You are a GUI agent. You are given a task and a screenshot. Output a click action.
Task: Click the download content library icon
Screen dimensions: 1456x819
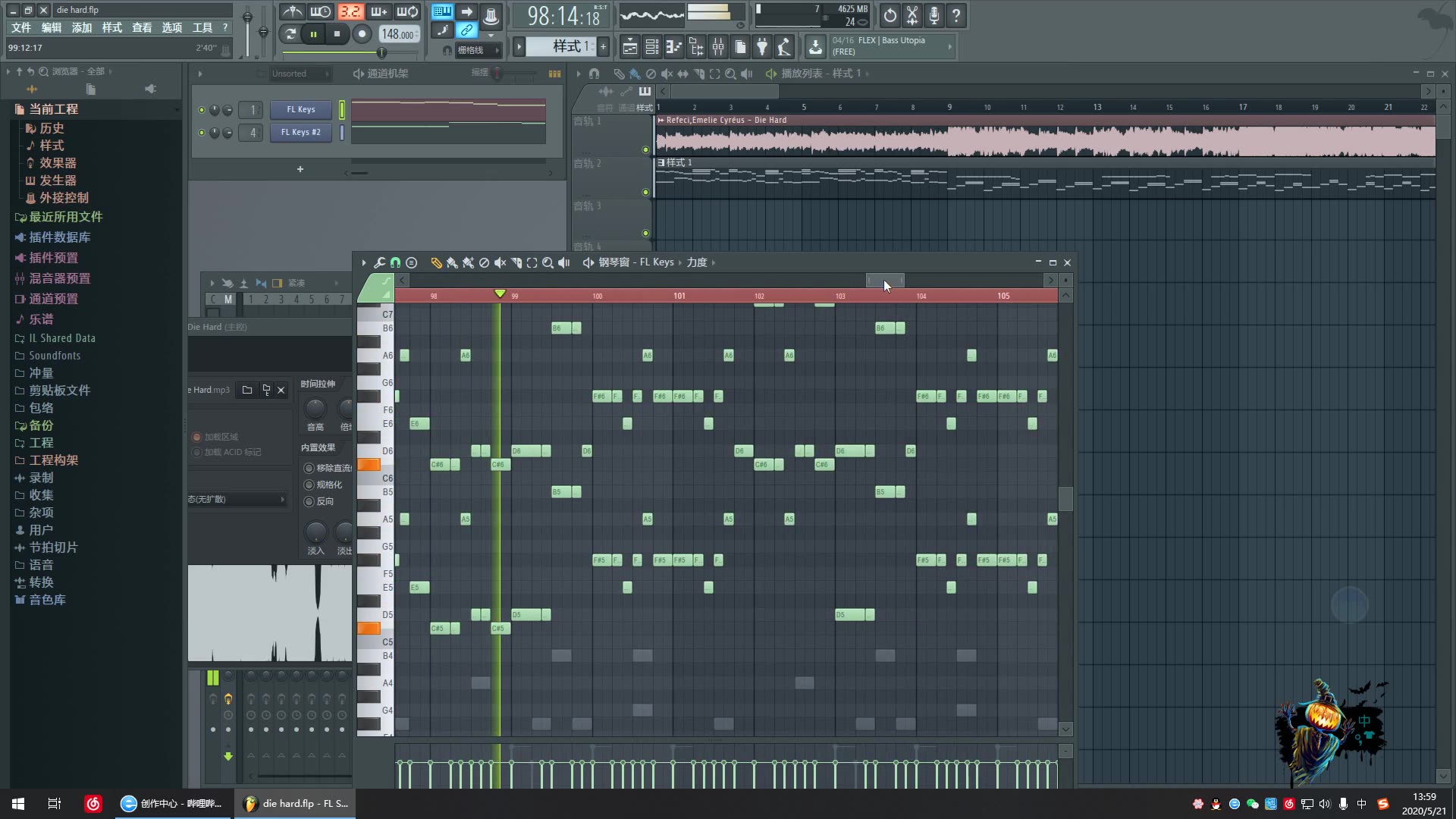815,47
